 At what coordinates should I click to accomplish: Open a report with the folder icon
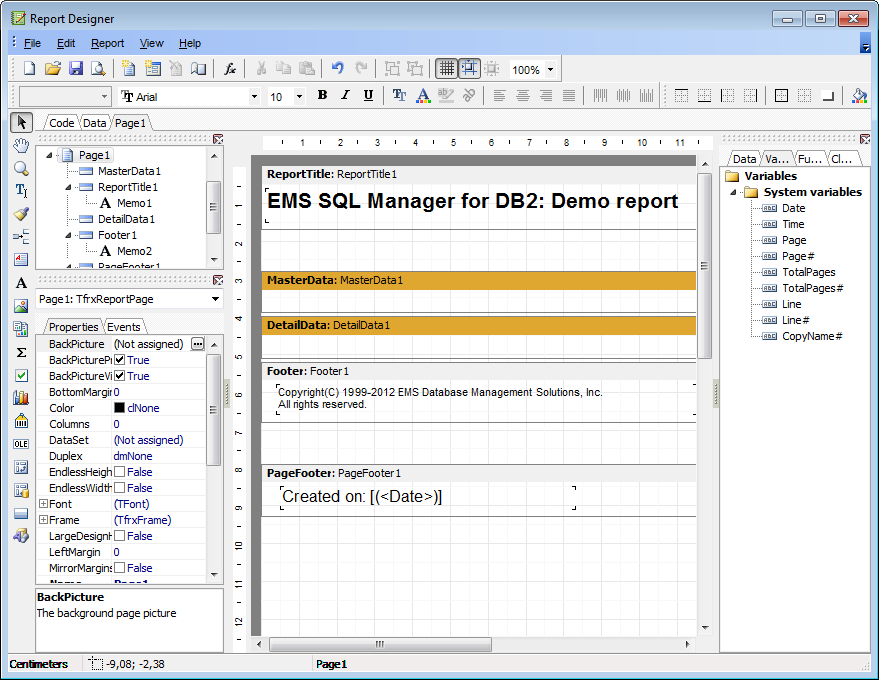tap(53, 69)
